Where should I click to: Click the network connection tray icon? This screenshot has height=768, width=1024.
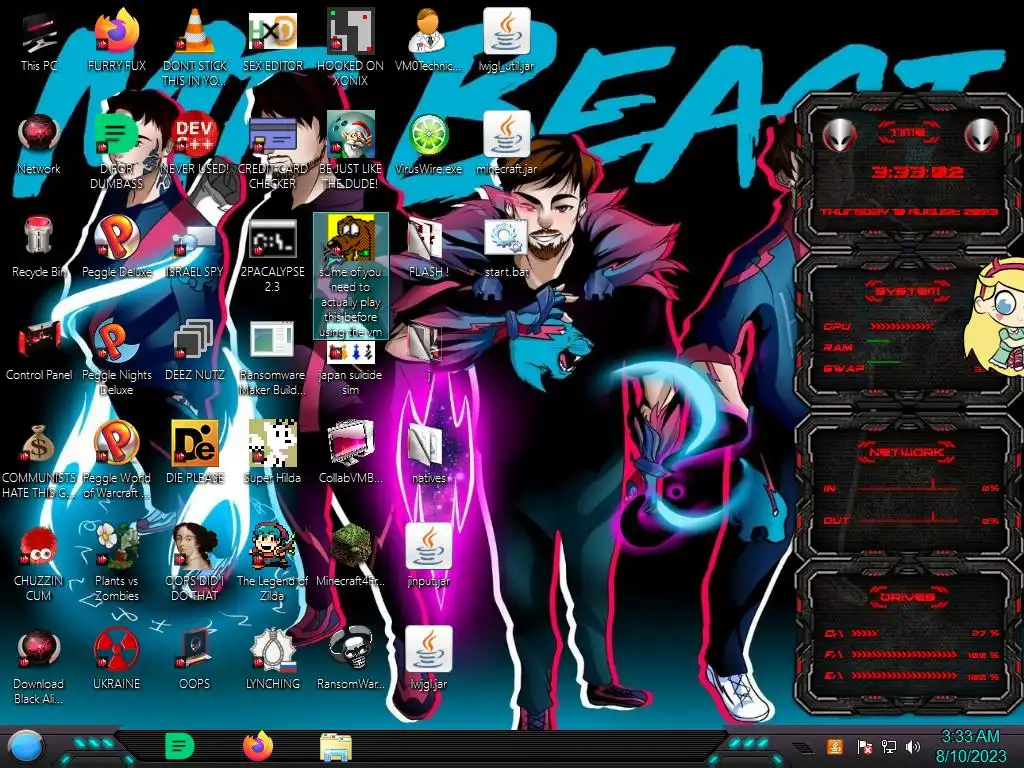pyautogui.click(x=888, y=746)
